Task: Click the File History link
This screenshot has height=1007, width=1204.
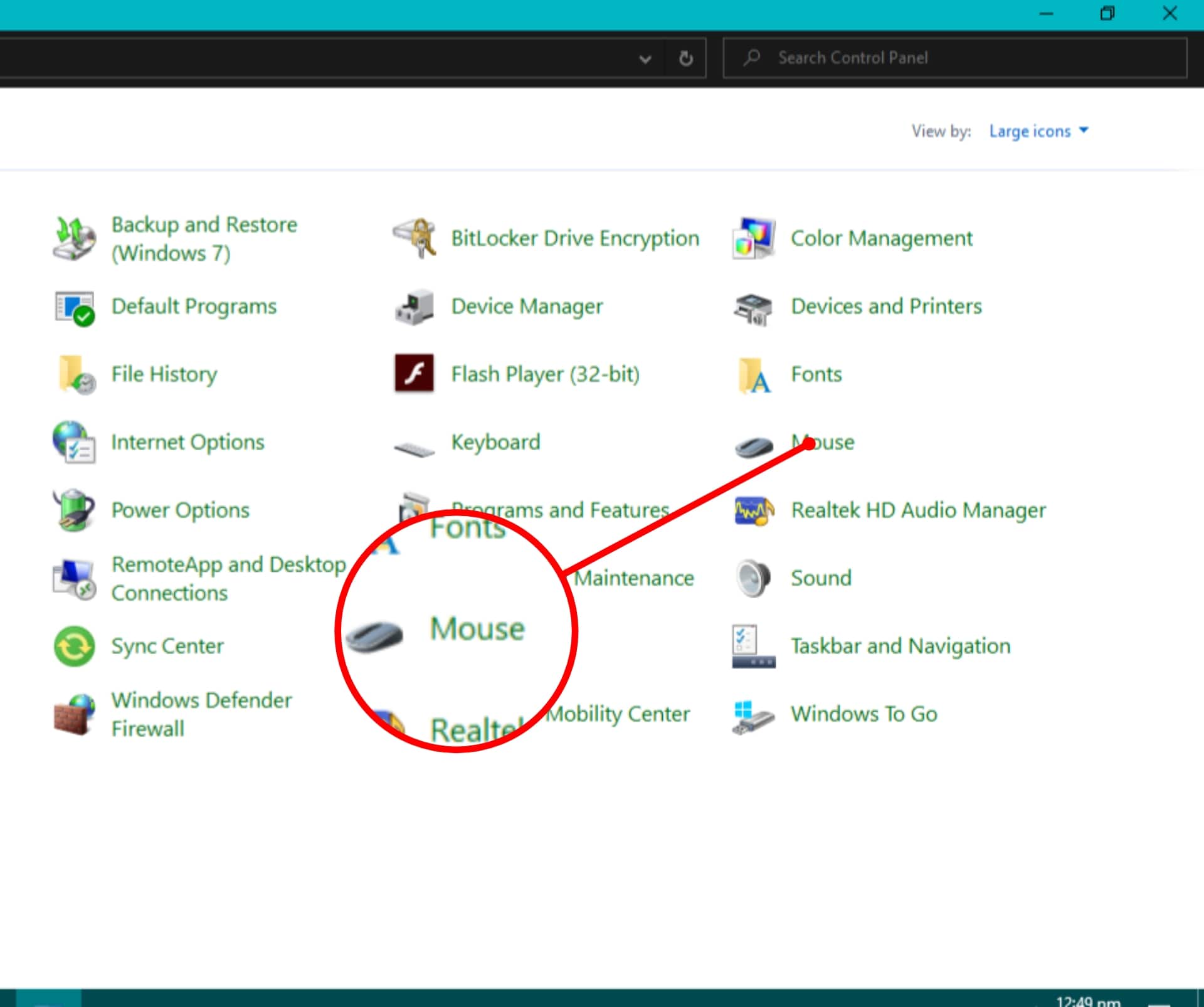Action: point(164,374)
